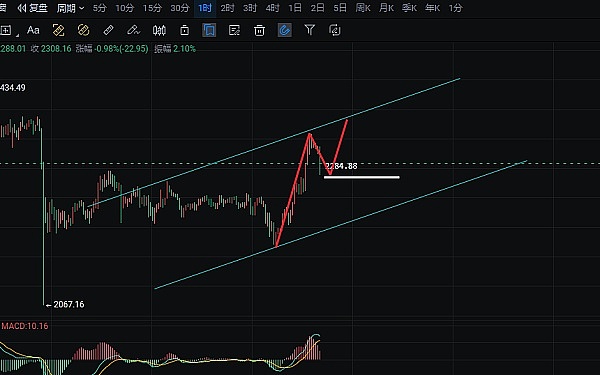Toggle the highlighted blue bookmark button
Viewport: 600px width, 375px height.
pyautogui.click(x=209, y=30)
